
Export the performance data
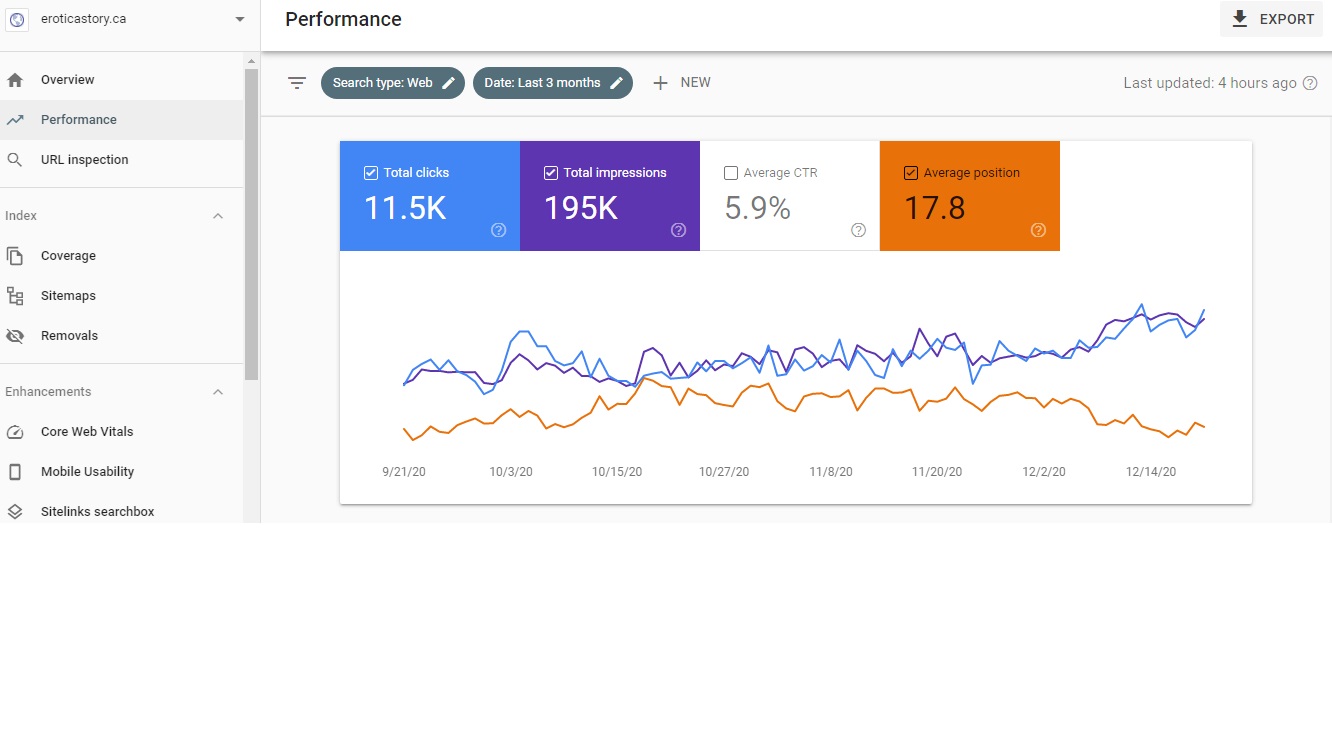pyautogui.click(x=1272, y=19)
